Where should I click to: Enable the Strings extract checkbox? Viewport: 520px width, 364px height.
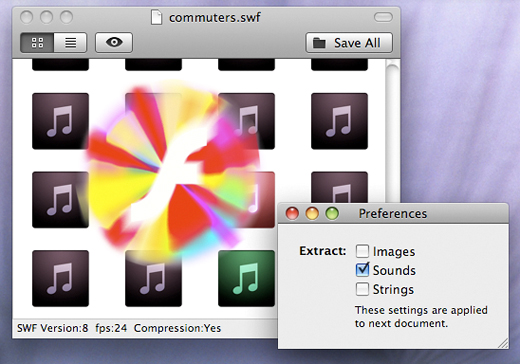tap(362, 289)
